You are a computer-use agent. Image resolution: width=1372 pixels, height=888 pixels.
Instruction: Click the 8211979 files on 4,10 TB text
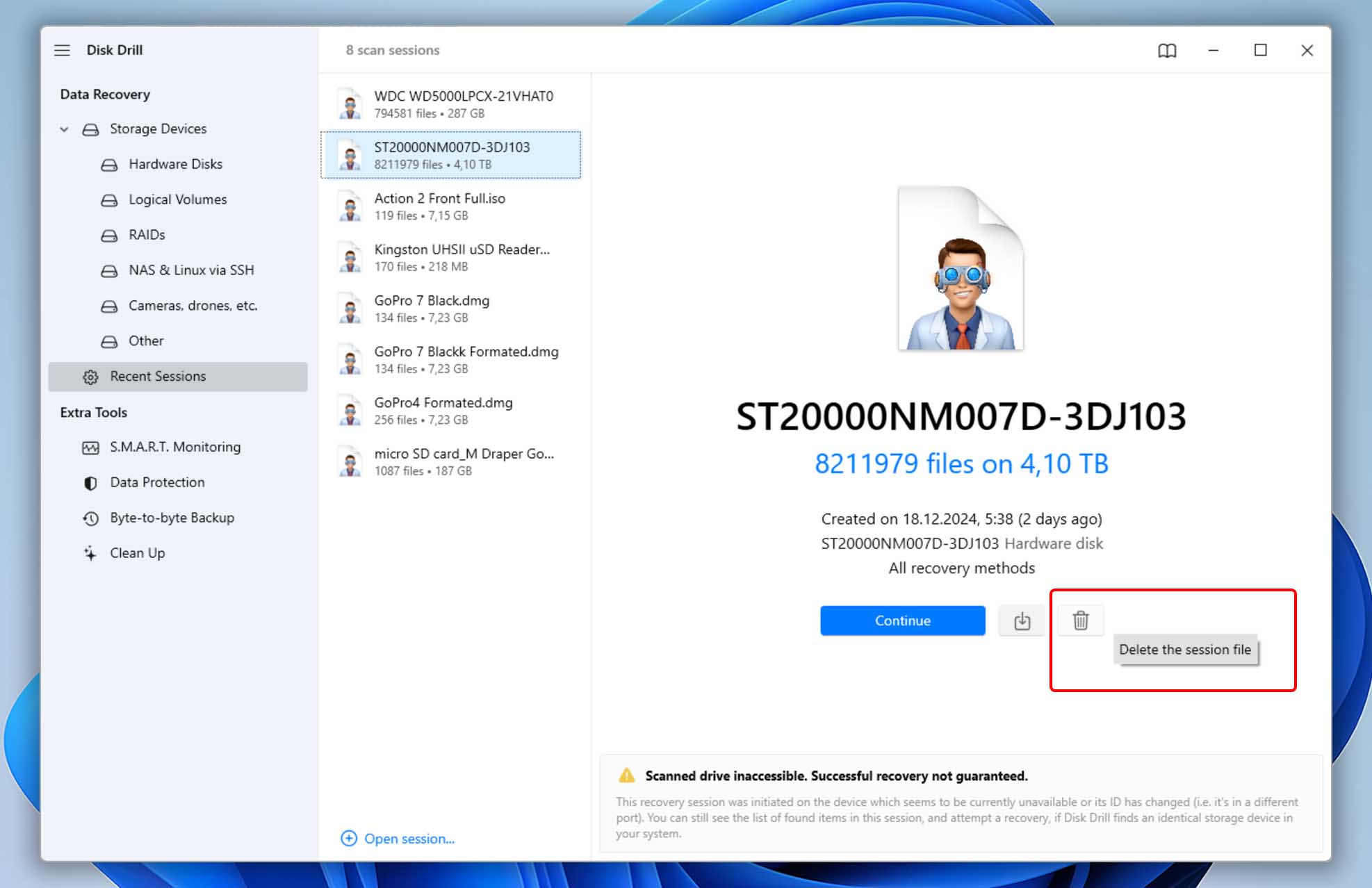click(x=961, y=463)
